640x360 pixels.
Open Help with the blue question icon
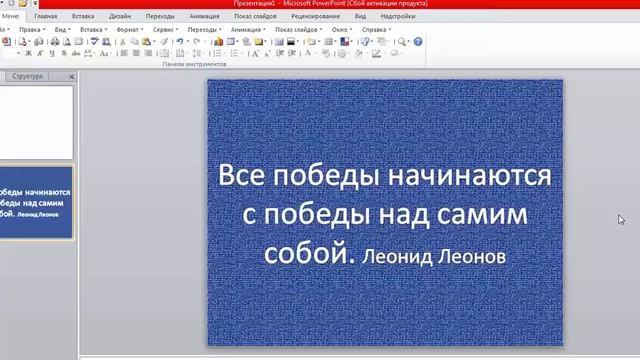coord(418,42)
